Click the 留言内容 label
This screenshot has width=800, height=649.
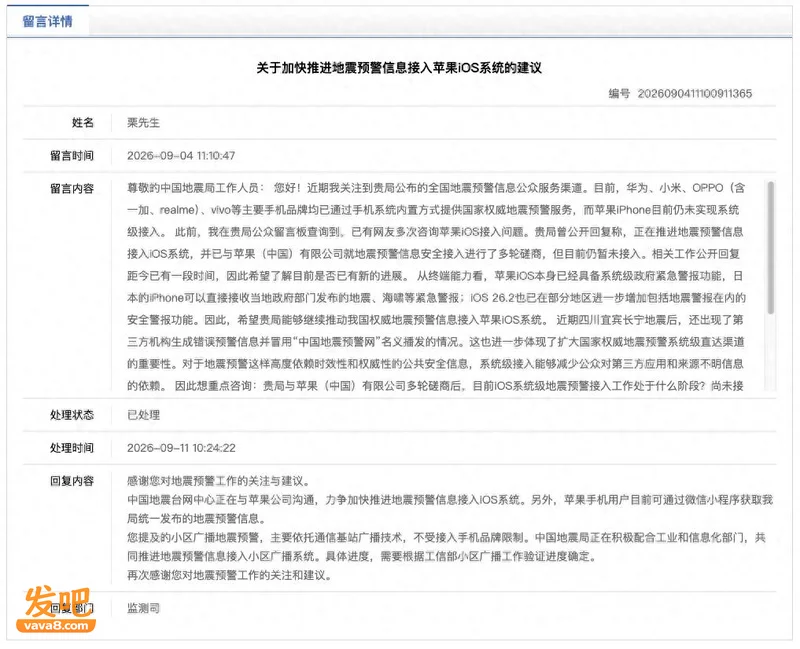click(x=72, y=189)
